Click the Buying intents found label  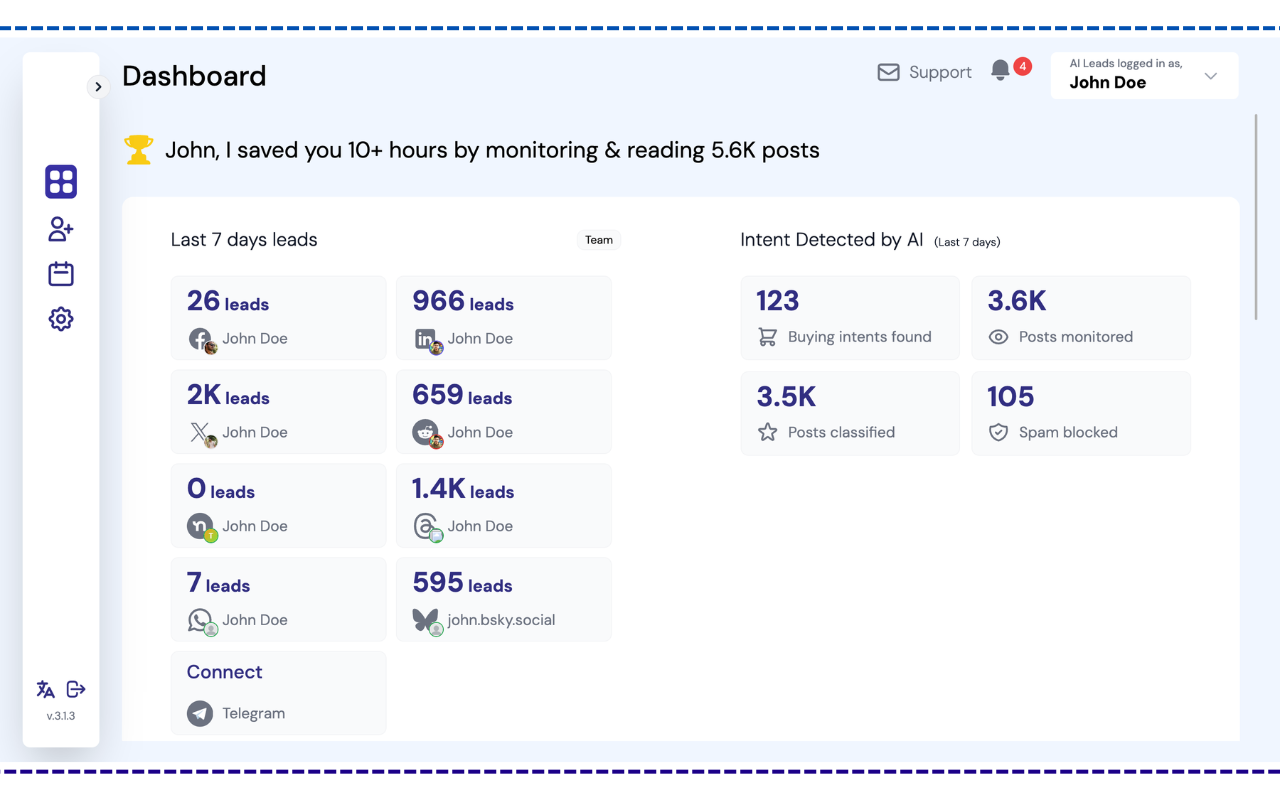(x=860, y=337)
